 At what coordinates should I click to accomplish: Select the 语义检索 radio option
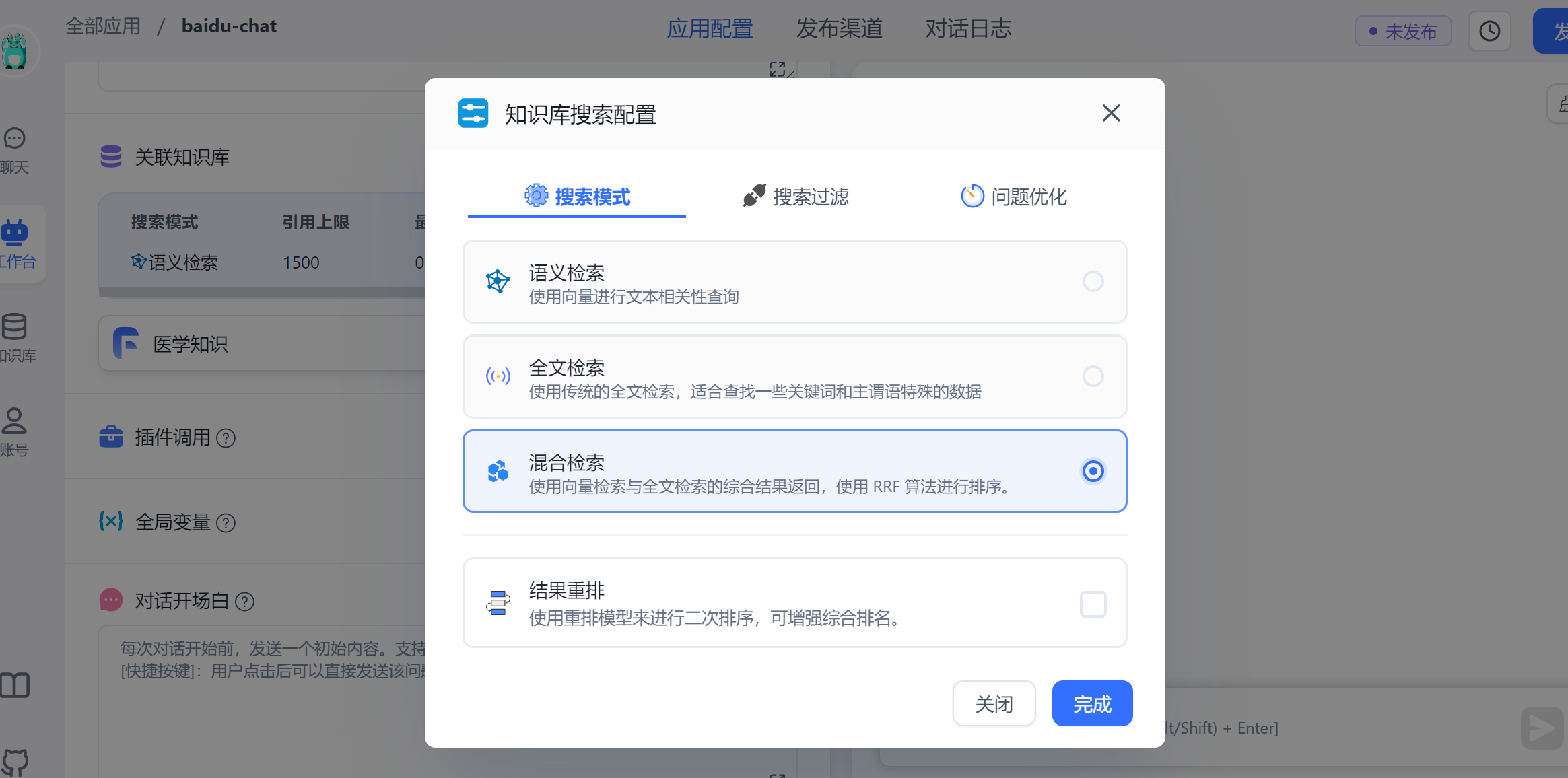[1093, 281]
